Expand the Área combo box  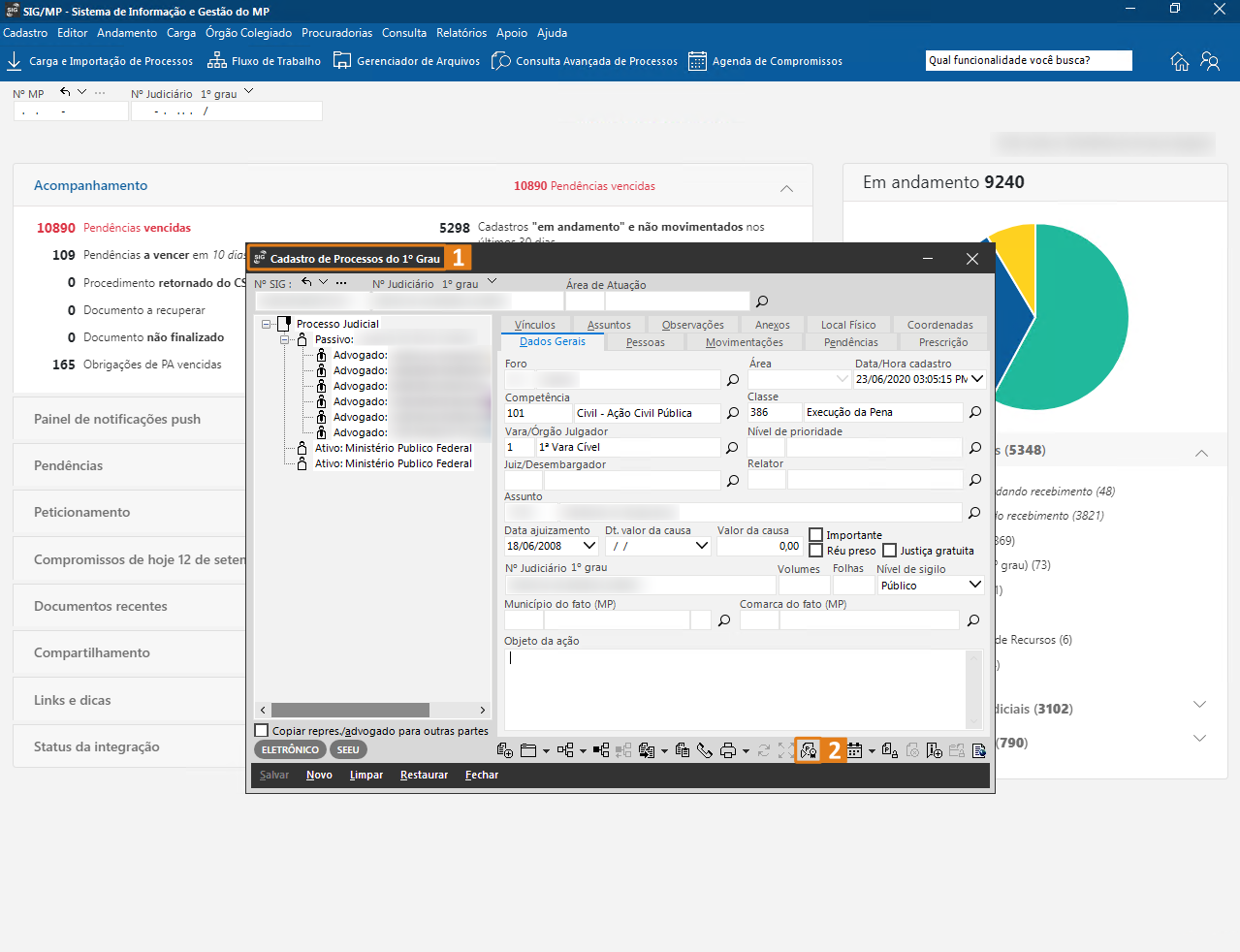pyautogui.click(x=842, y=379)
